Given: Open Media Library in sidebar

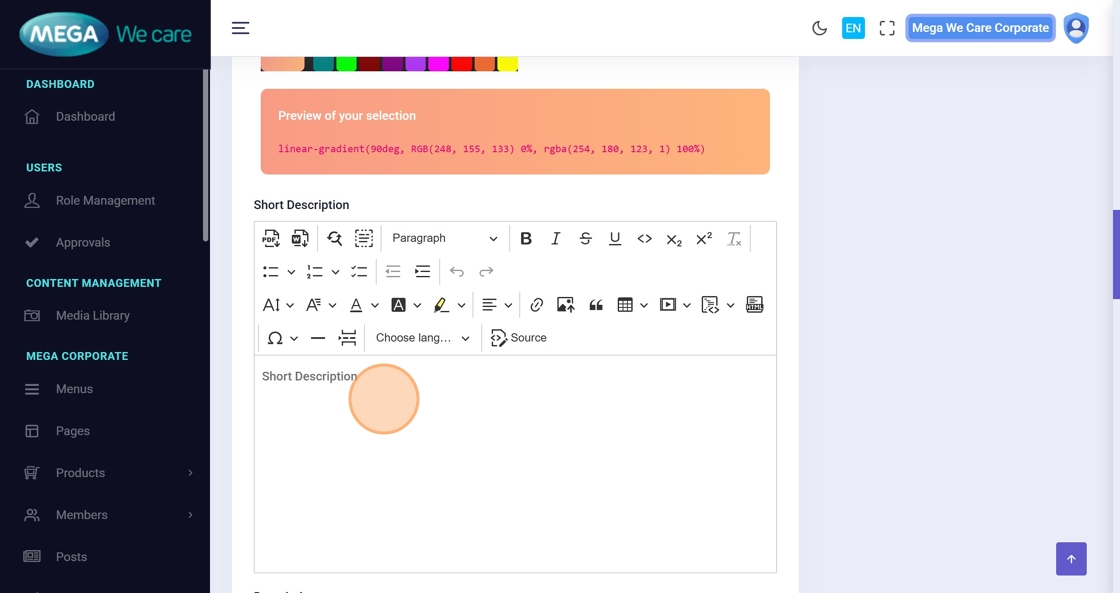Looking at the screenshot, I should (92, 316).
